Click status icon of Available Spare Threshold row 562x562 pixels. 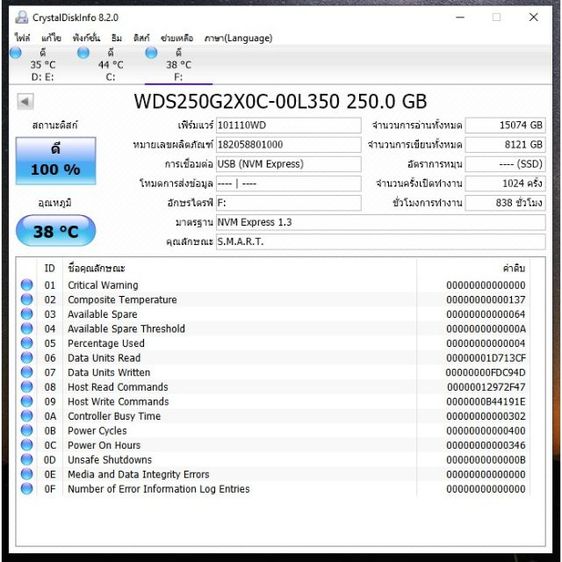[27, 328]
